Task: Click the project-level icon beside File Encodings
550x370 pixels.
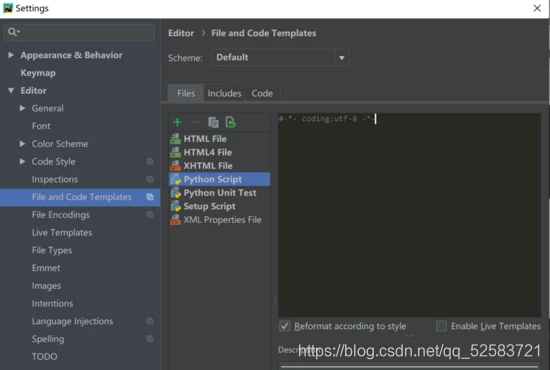Action: [x=150, y=215]
